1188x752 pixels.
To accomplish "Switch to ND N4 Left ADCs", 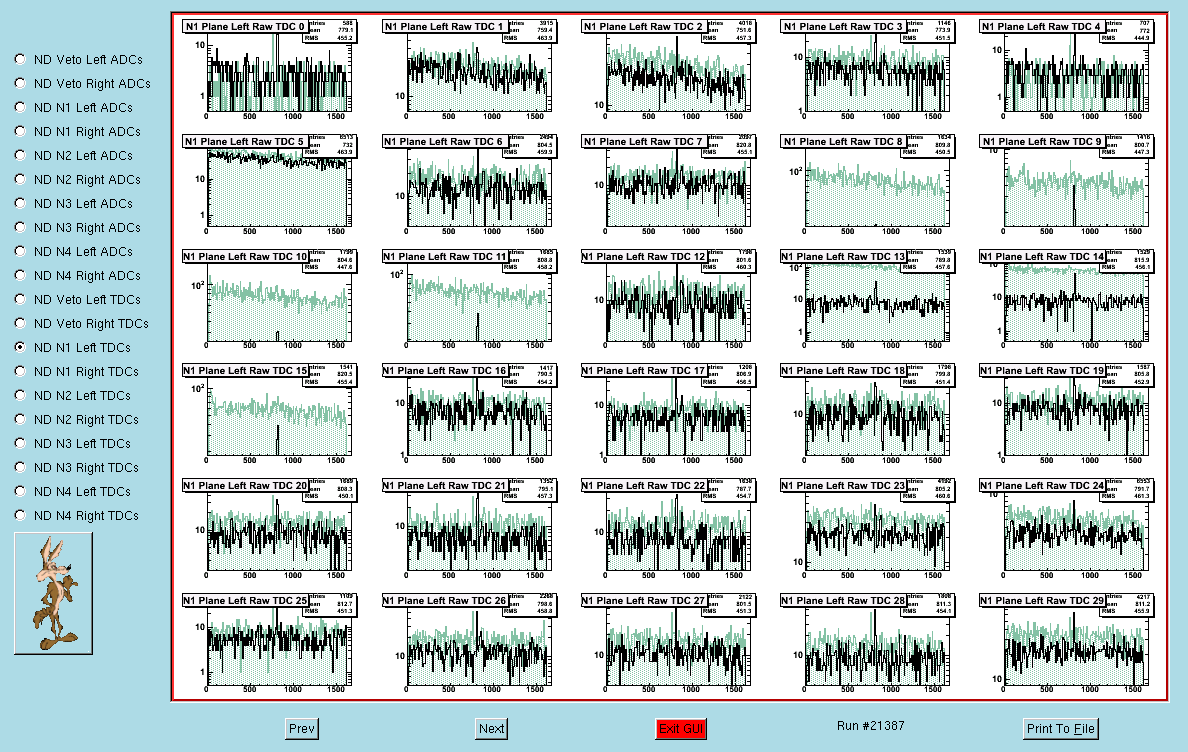I will coord(20,251).
